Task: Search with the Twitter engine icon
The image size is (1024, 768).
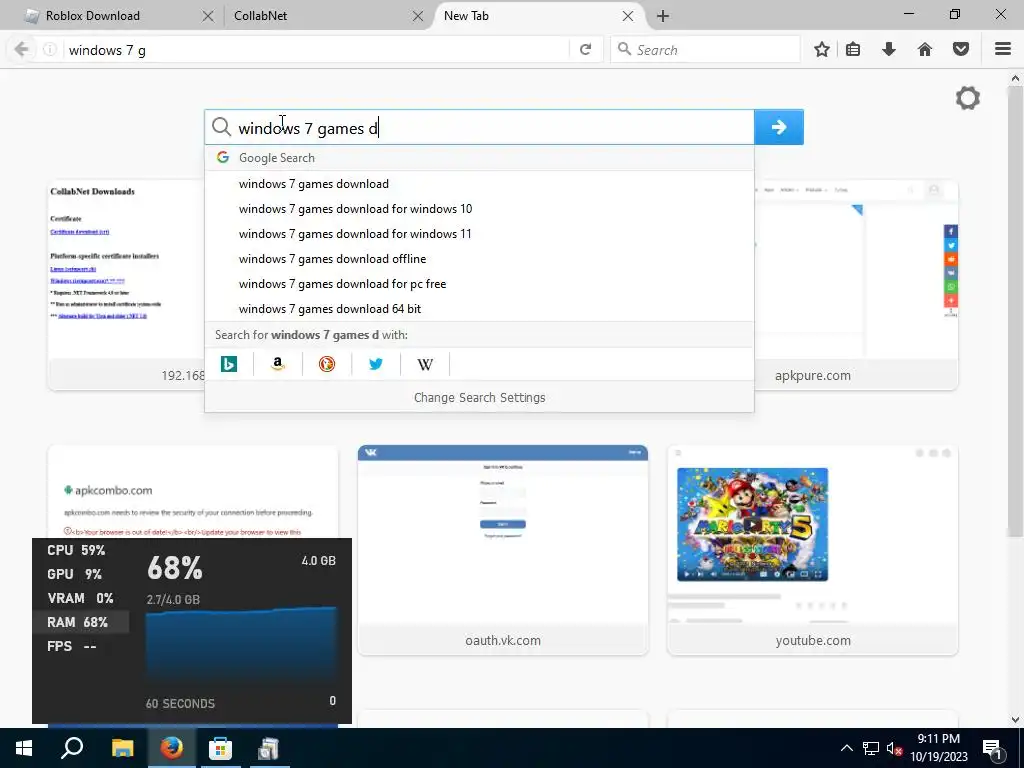Action: point(376,364)
